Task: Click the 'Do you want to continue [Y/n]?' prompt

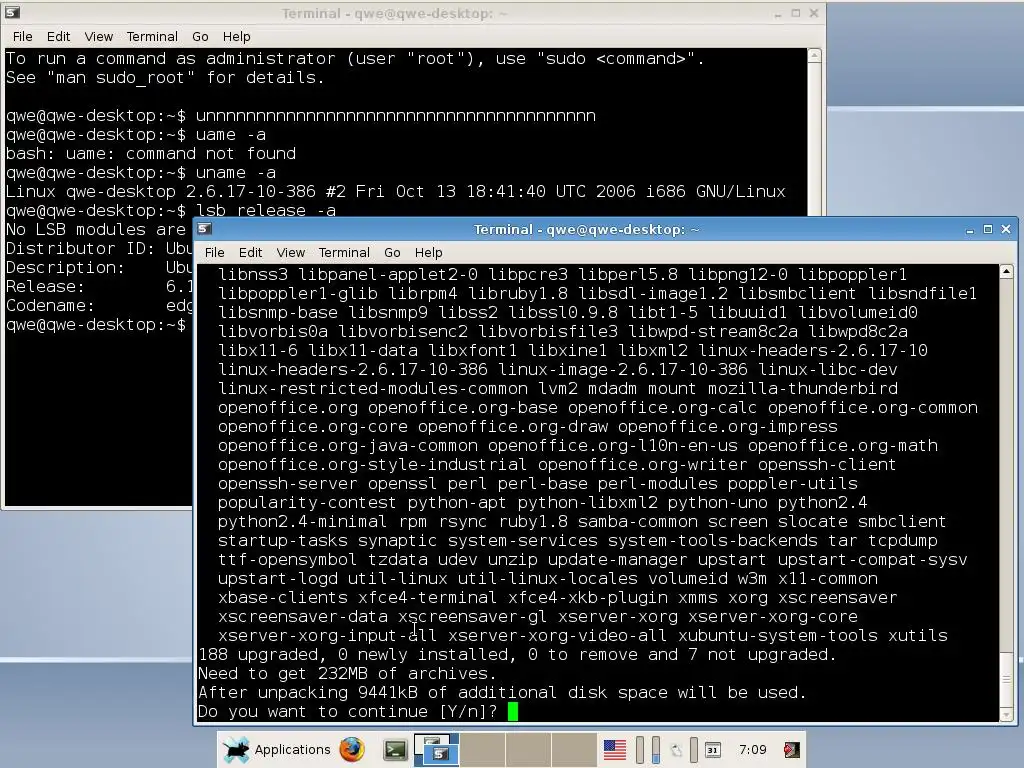Action: pos(347,711)
